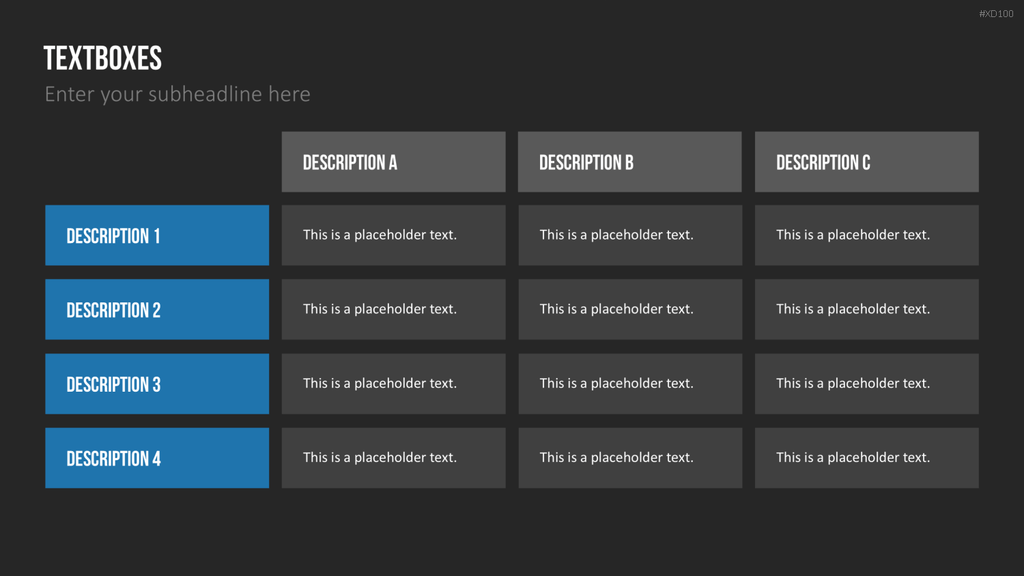Select placeholder text in row 4, column A

pyautogui.click(x=379, y=458)
